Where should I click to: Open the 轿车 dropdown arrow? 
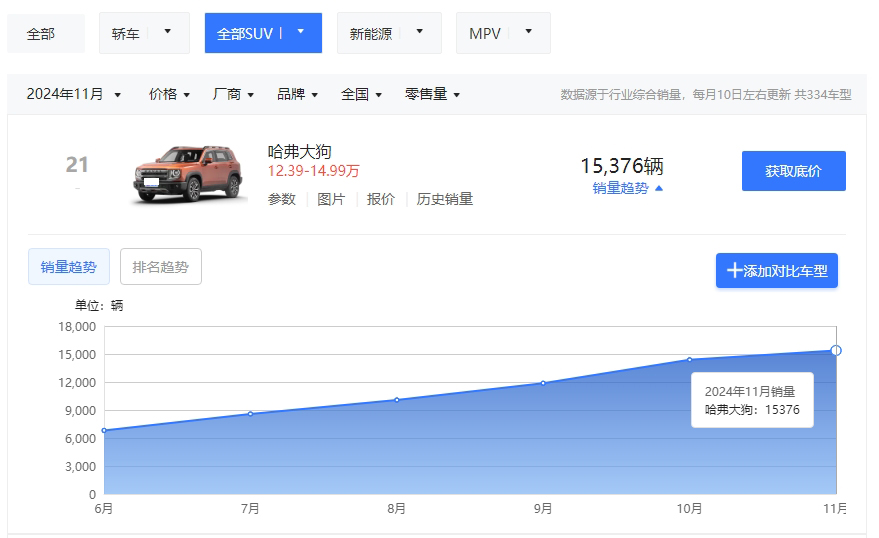point(167,31)
